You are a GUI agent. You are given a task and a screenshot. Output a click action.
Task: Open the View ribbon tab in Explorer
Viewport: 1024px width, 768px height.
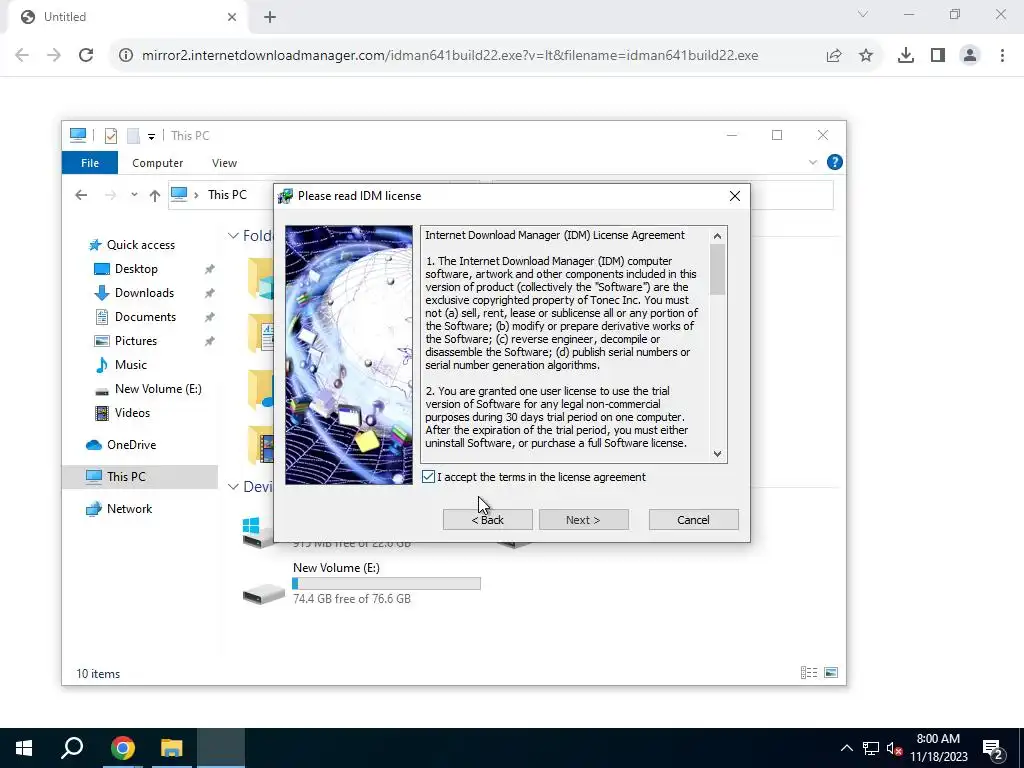(224, 163)
